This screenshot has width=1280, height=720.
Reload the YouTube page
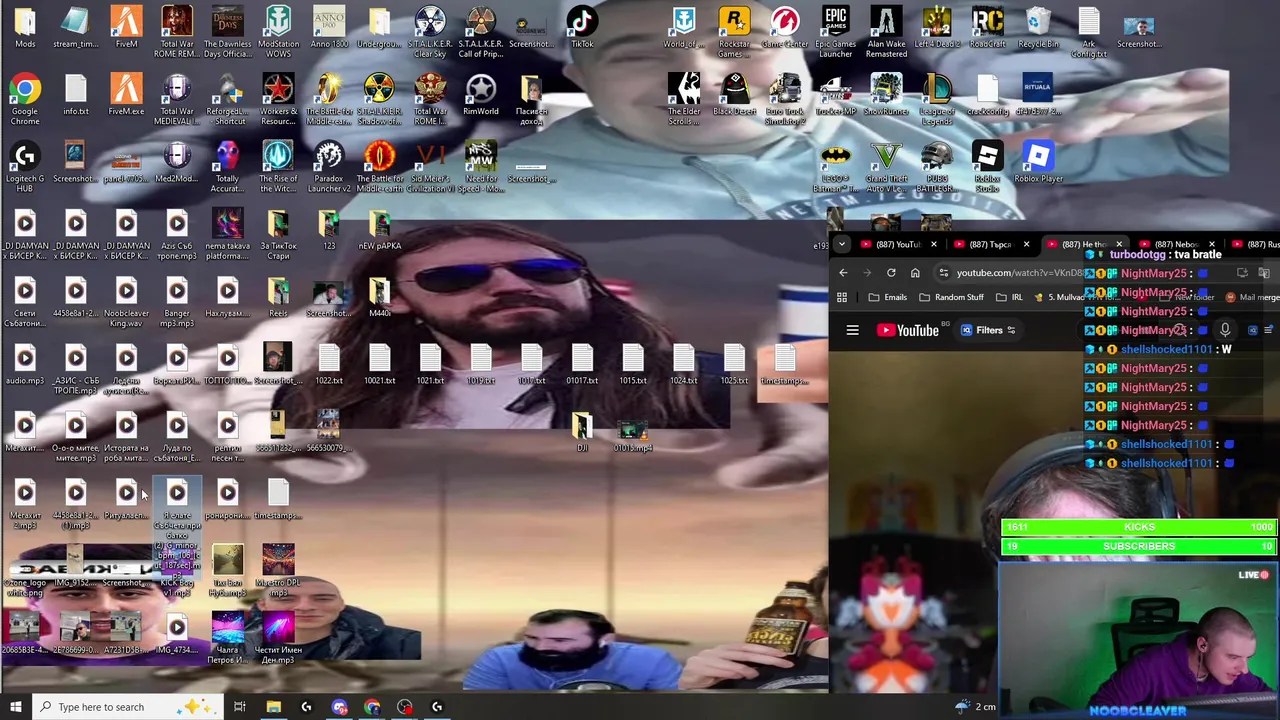tap(891, 273)
